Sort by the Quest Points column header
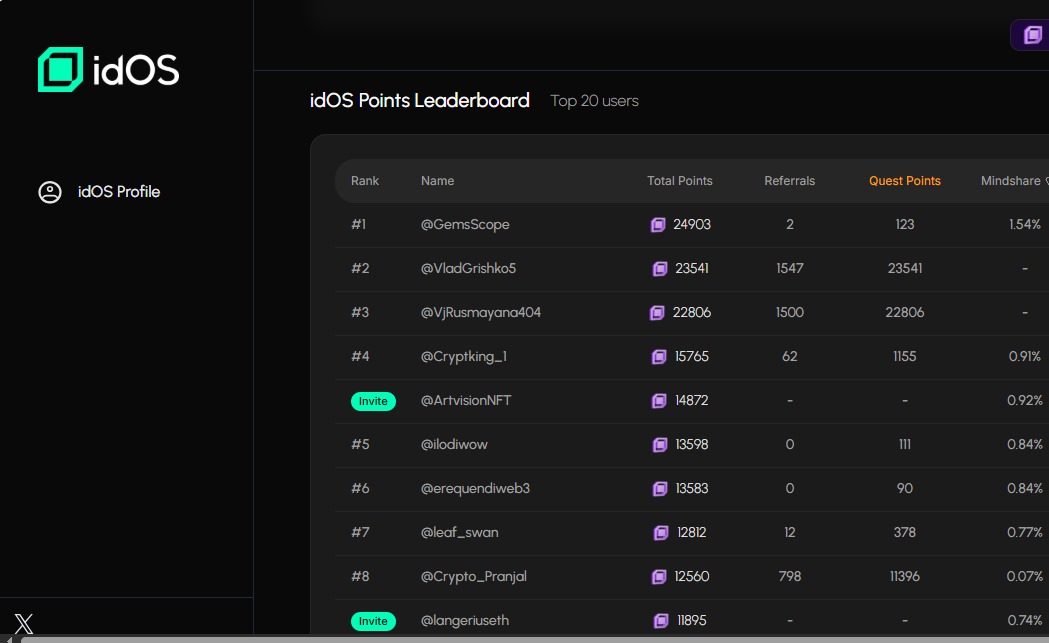This screenshot has height=643, width=1049. tap(904, 181)
